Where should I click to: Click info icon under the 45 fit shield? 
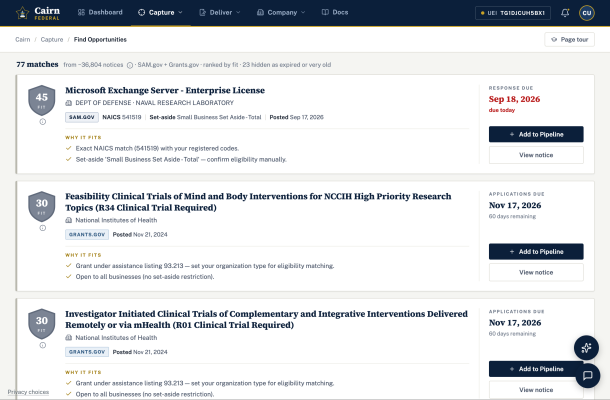pyautogui.click(x=42, y=122)
